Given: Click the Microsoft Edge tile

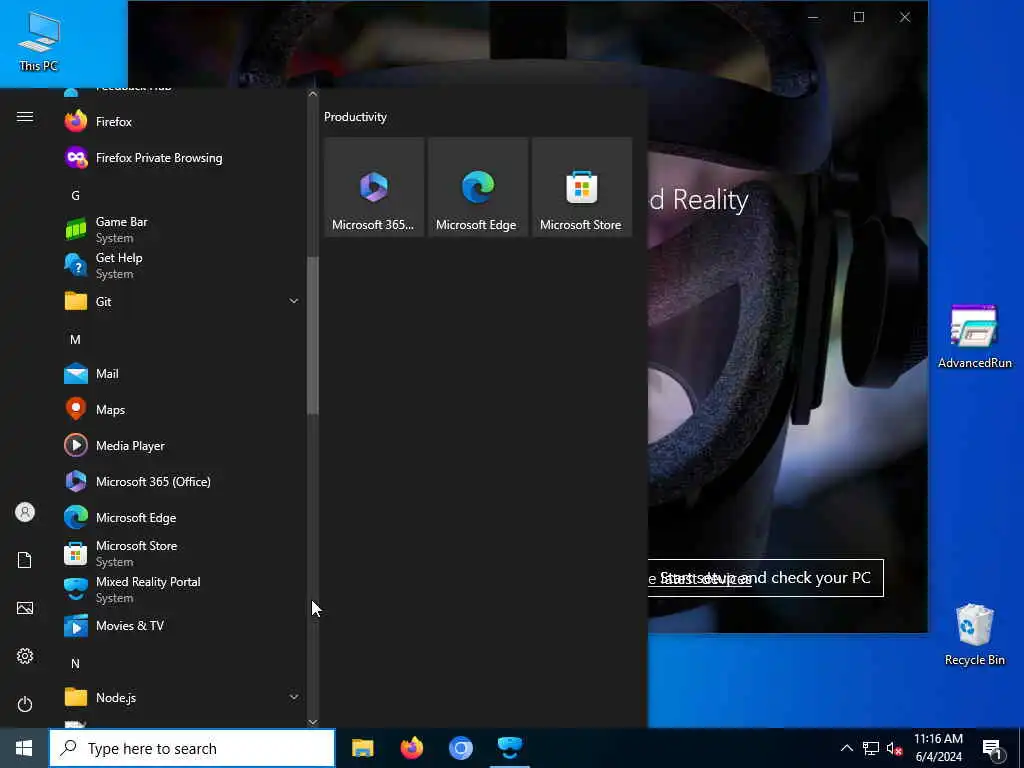Looking at the screenshot, I should point(478,187).
